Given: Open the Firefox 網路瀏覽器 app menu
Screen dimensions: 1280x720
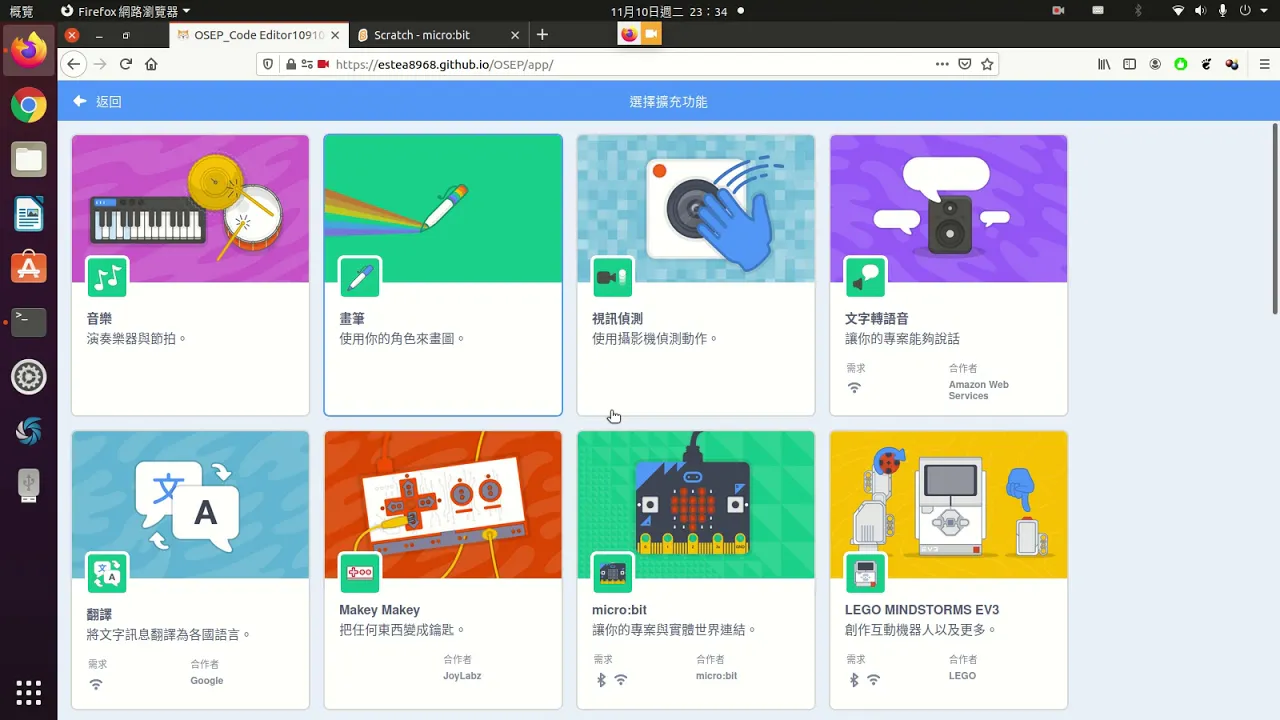Looking at the screenshot, I should point(125,11).
